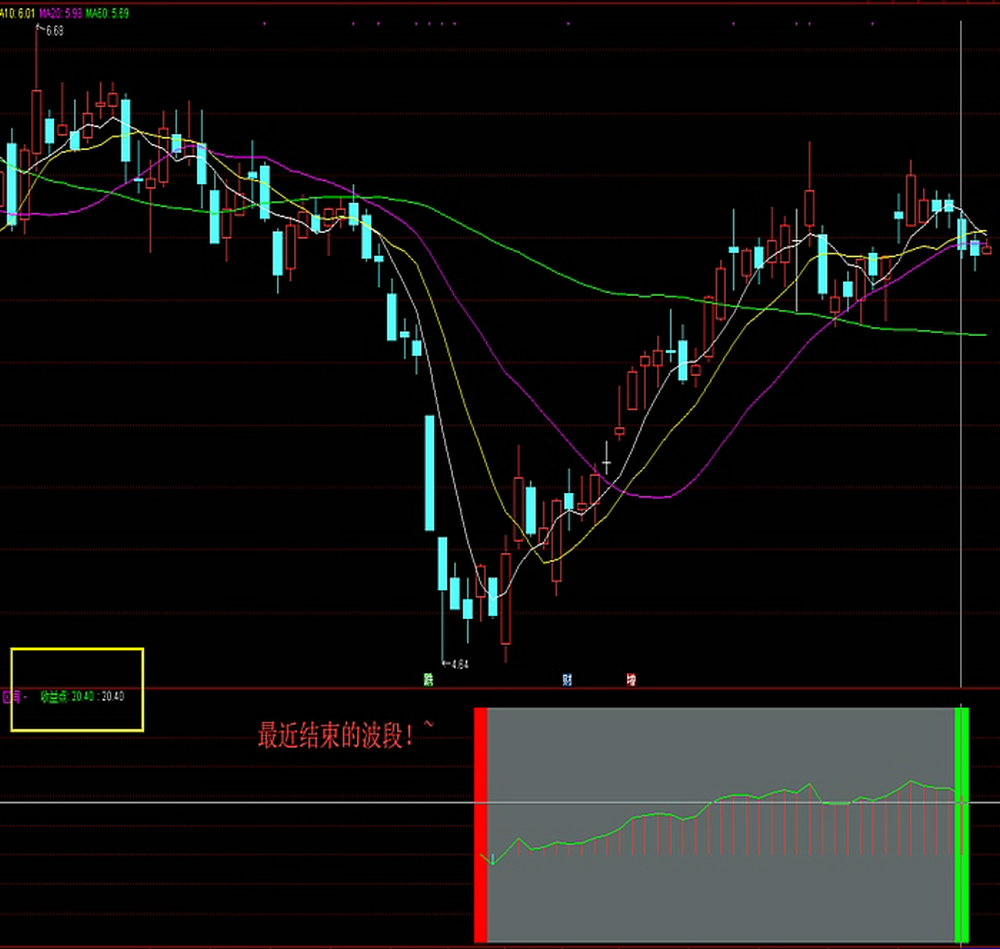Select the white doji candlestick
The height and width of the screenshot is (949, 1000).
pos(606,465)
